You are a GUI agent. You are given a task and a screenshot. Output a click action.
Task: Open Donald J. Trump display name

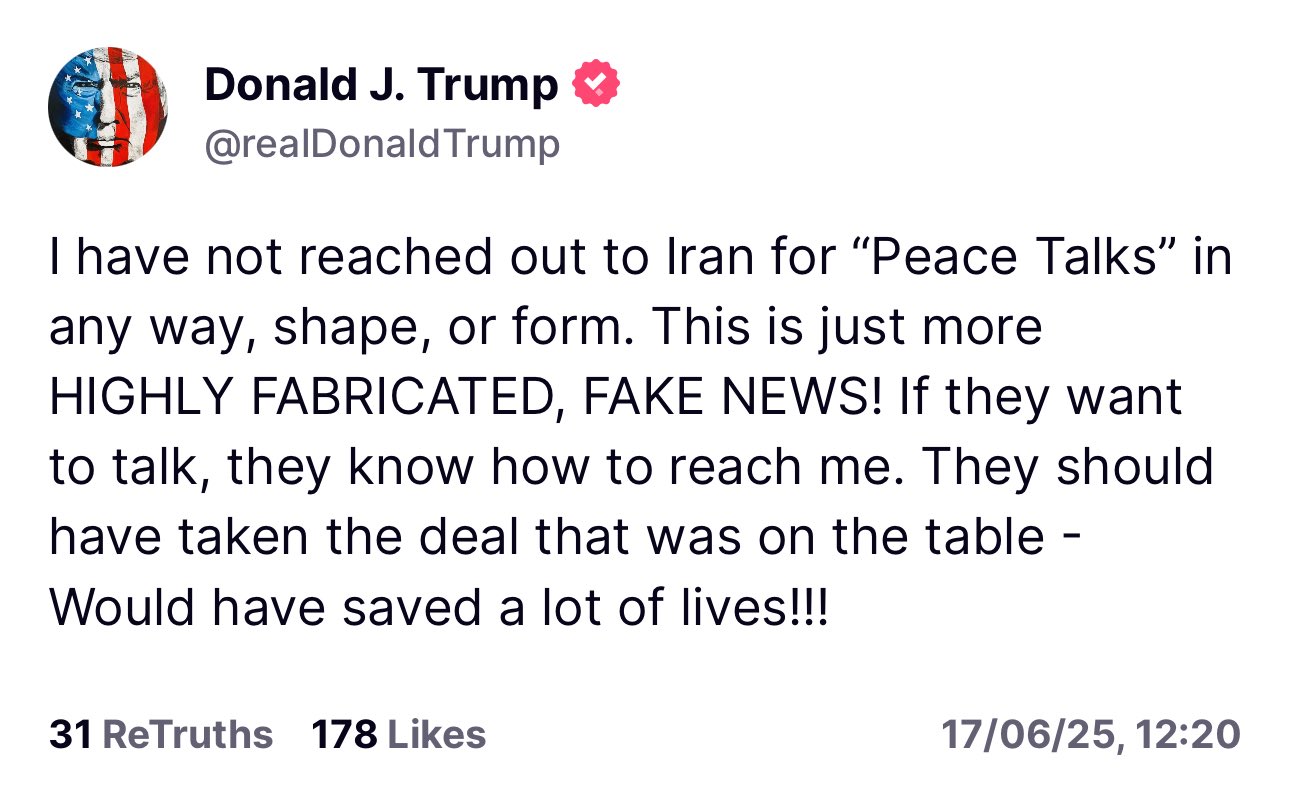381,86
